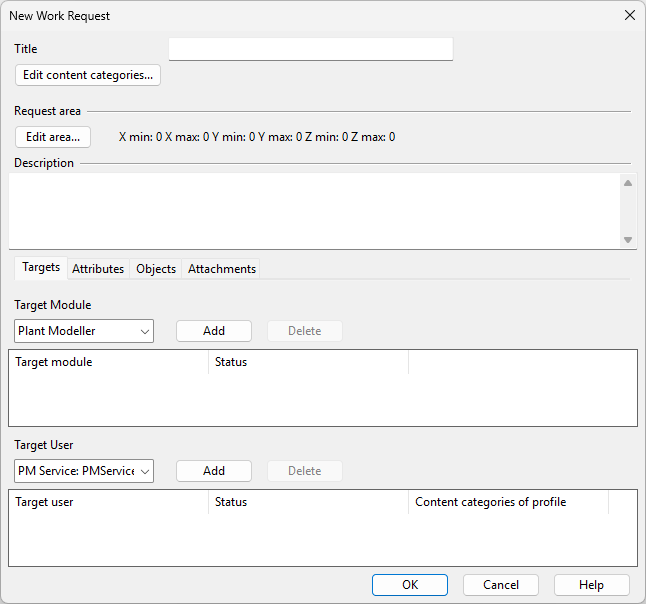Open the Attachments tab

[x=222, y=269]
